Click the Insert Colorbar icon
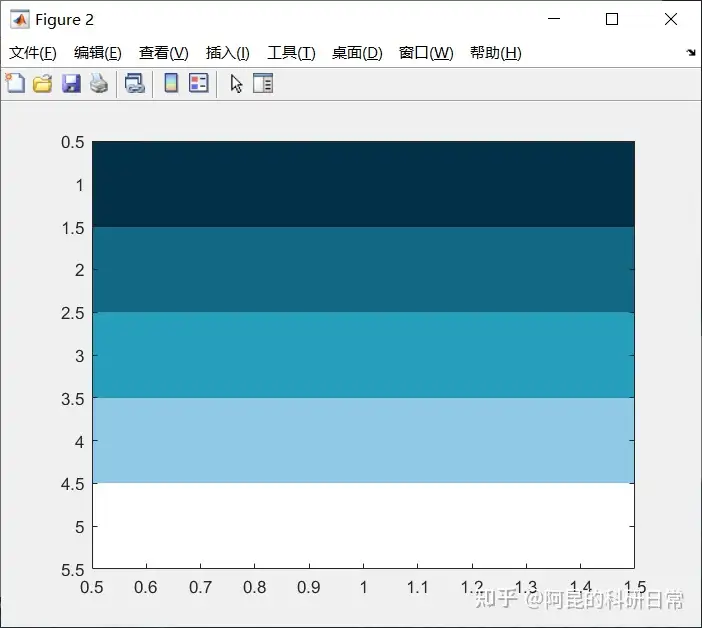 click(171, 83)
